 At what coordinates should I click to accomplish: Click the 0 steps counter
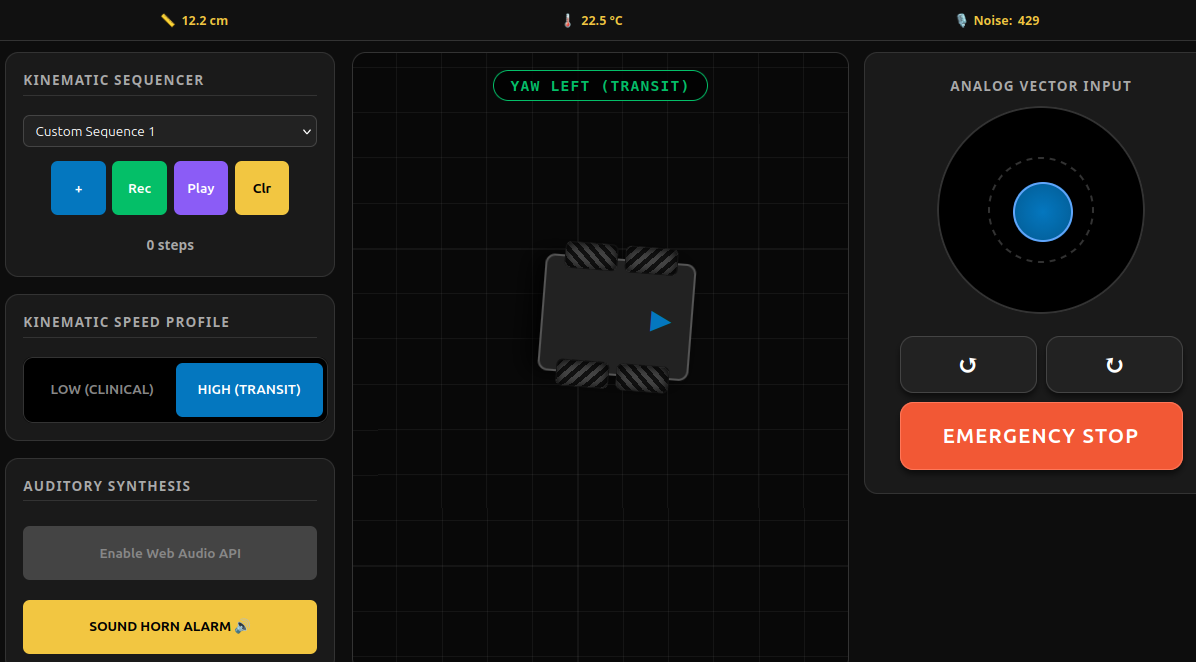(170, 245)
